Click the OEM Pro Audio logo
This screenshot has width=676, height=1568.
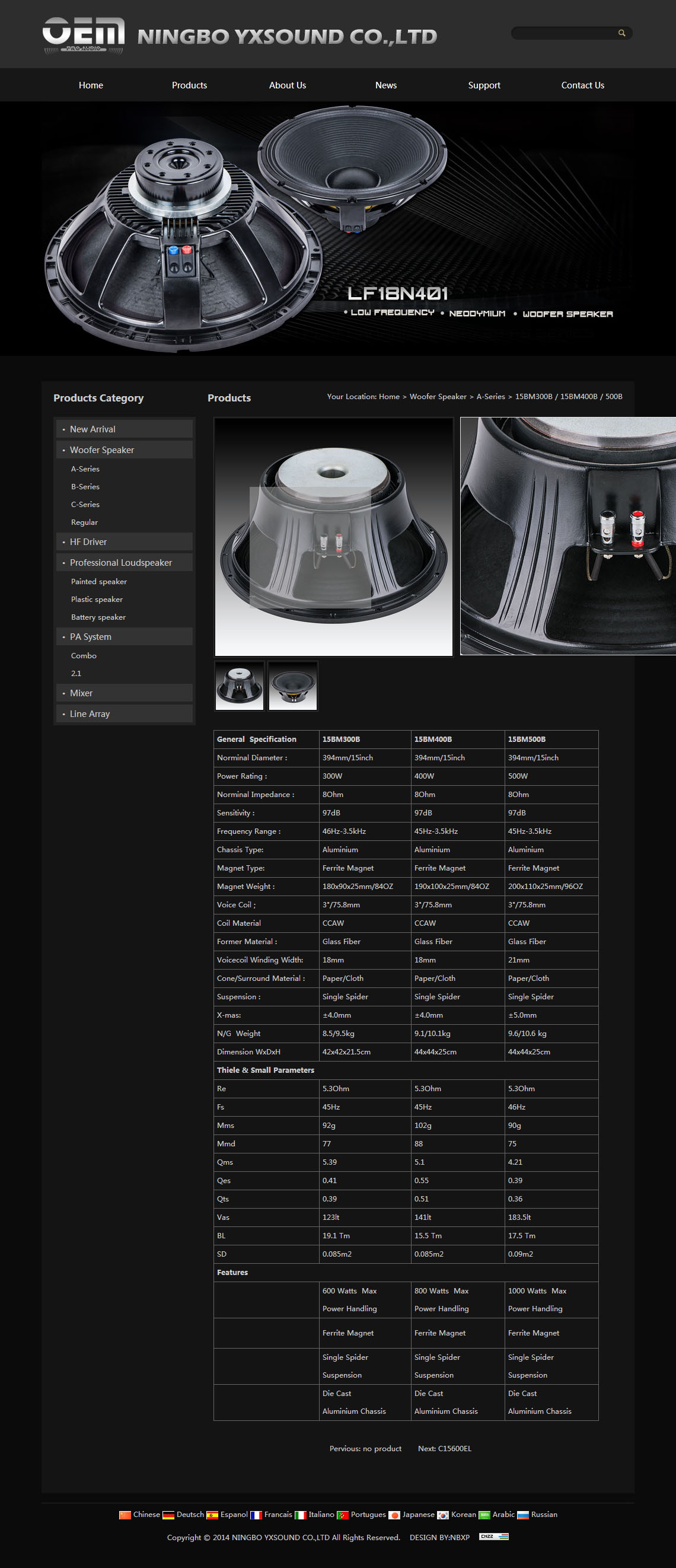[84, 36]
